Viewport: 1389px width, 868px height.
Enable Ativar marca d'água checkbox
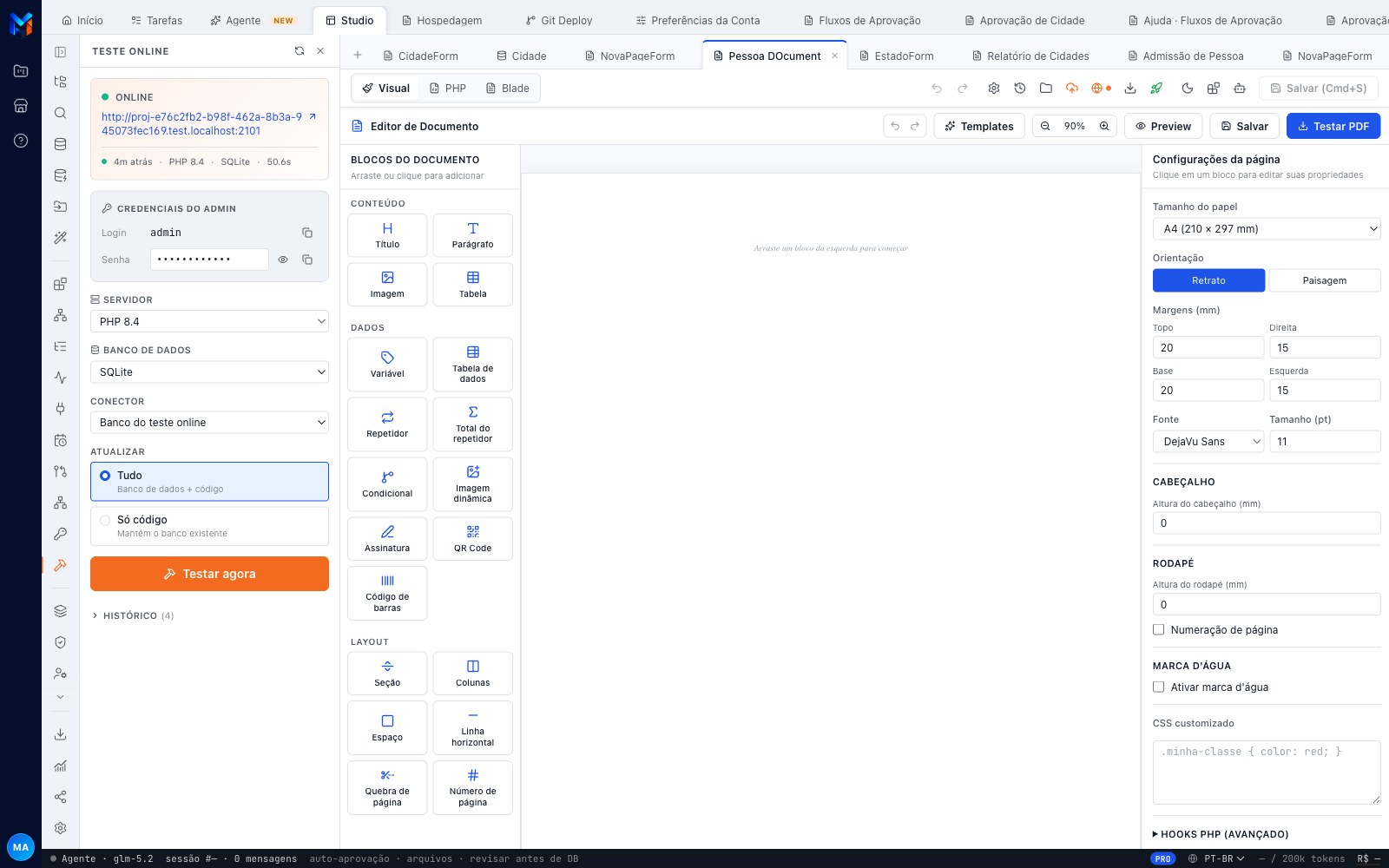[1158, 687]
